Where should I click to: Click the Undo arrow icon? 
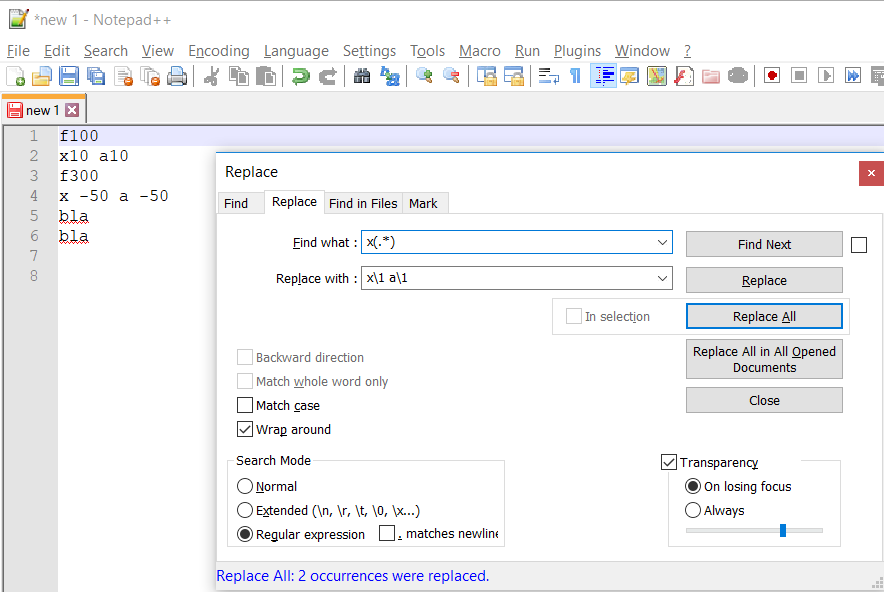click(x=300, y=76)
